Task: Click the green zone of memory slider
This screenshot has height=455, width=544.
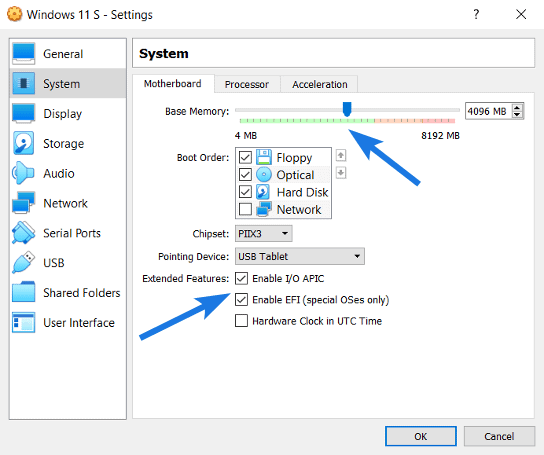Action: click(307, 121)
